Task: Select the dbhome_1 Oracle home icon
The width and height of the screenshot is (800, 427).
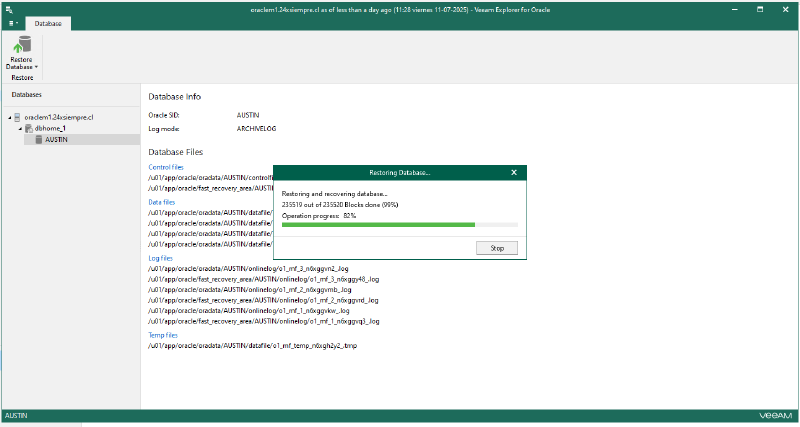Action: tap(29, 129)
